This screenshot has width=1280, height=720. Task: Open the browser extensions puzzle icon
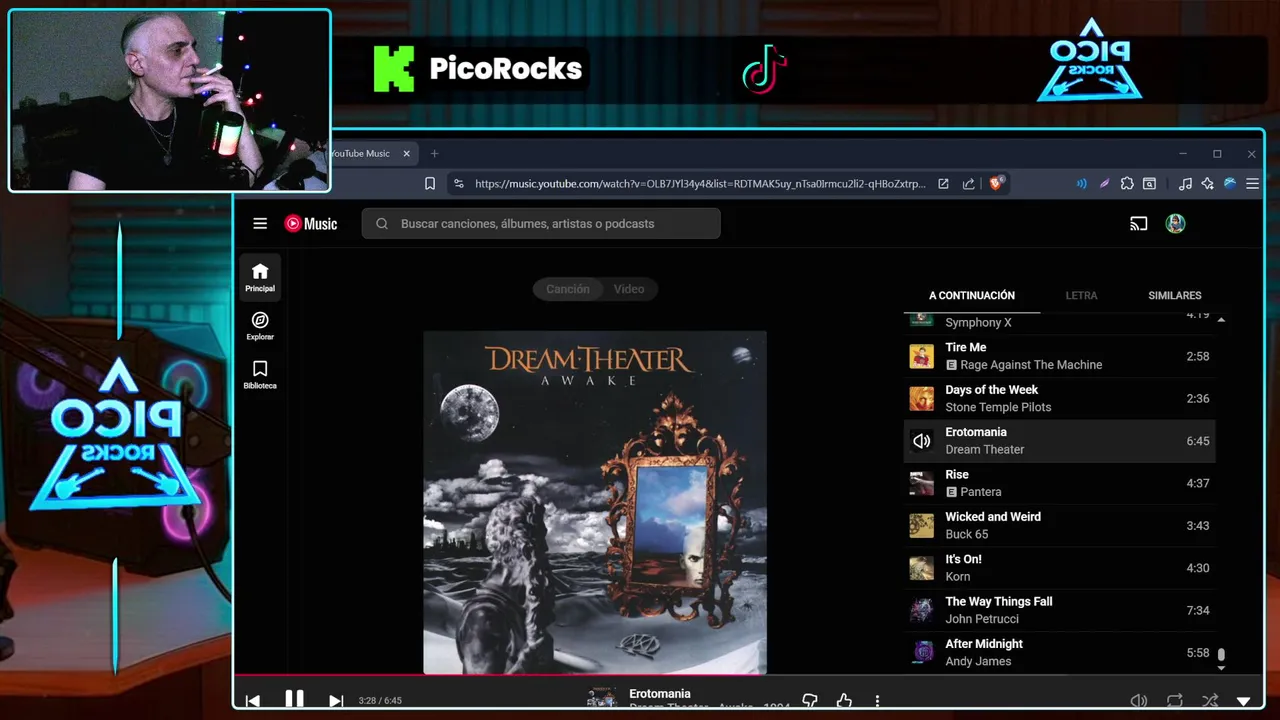[x=1127, y=184]
